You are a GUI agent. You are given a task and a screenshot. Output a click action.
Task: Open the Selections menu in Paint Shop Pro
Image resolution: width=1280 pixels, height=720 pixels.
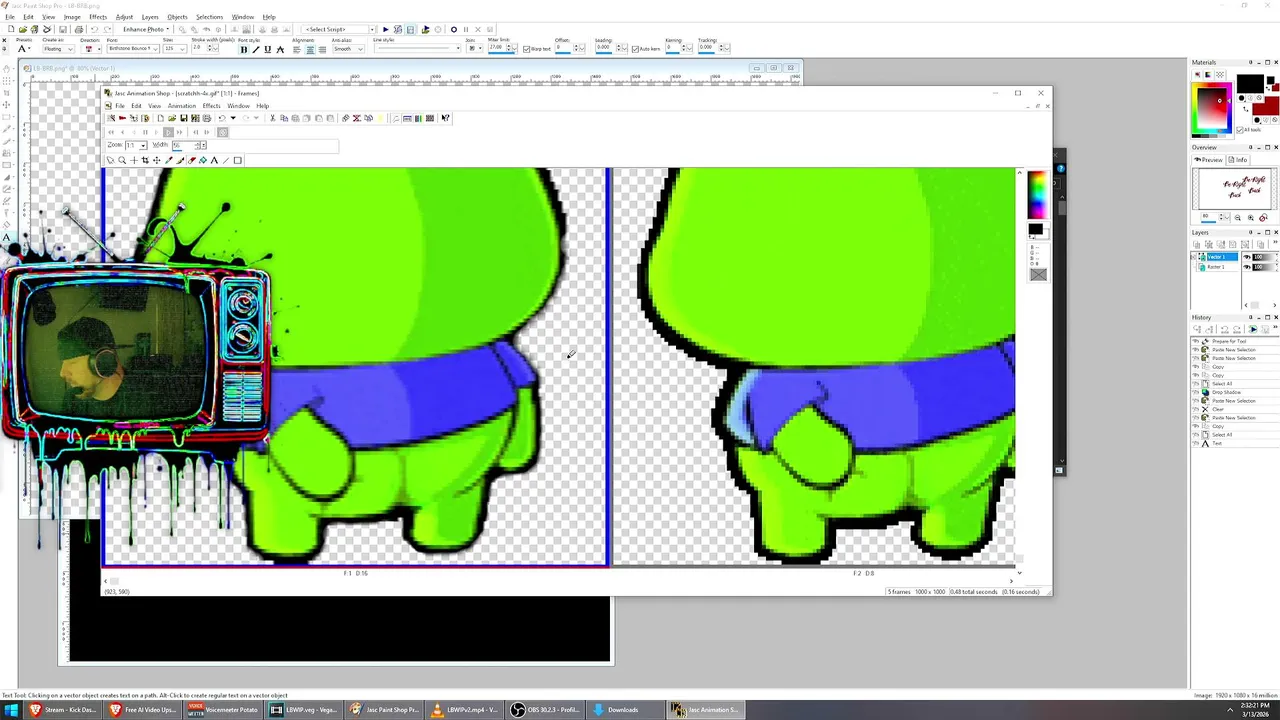point(209,17)
